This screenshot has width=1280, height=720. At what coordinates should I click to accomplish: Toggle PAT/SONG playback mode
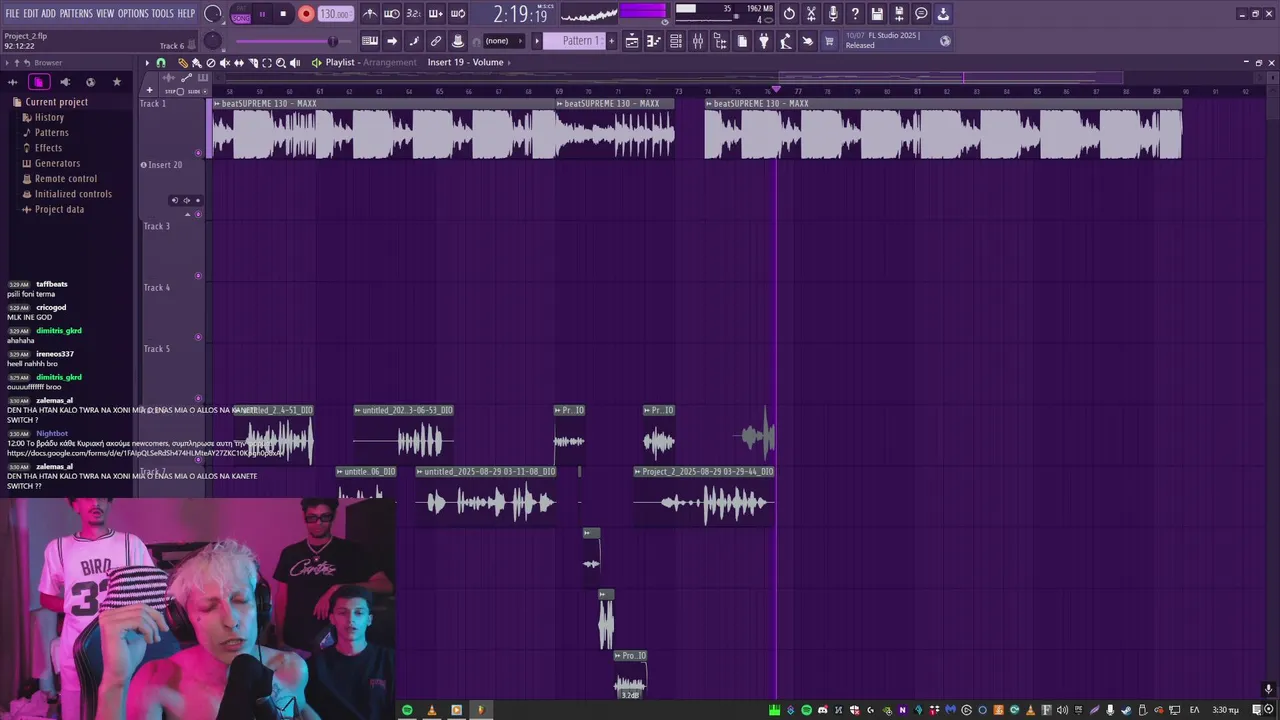pos(240,14)
